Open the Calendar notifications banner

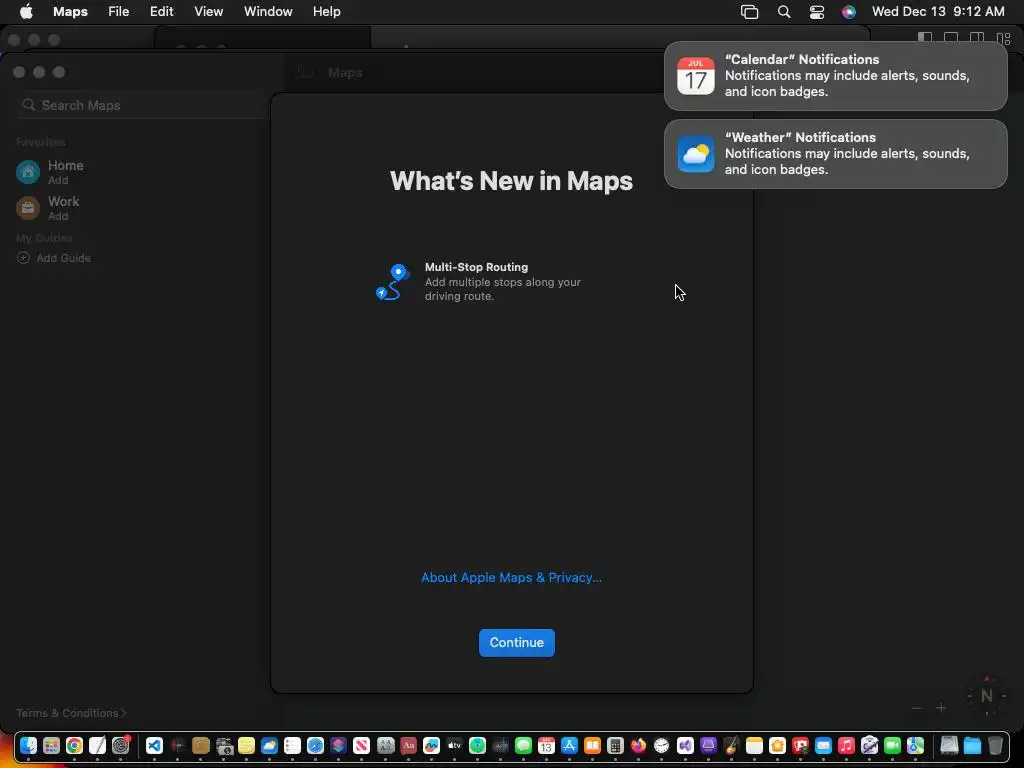click(835, 76)
